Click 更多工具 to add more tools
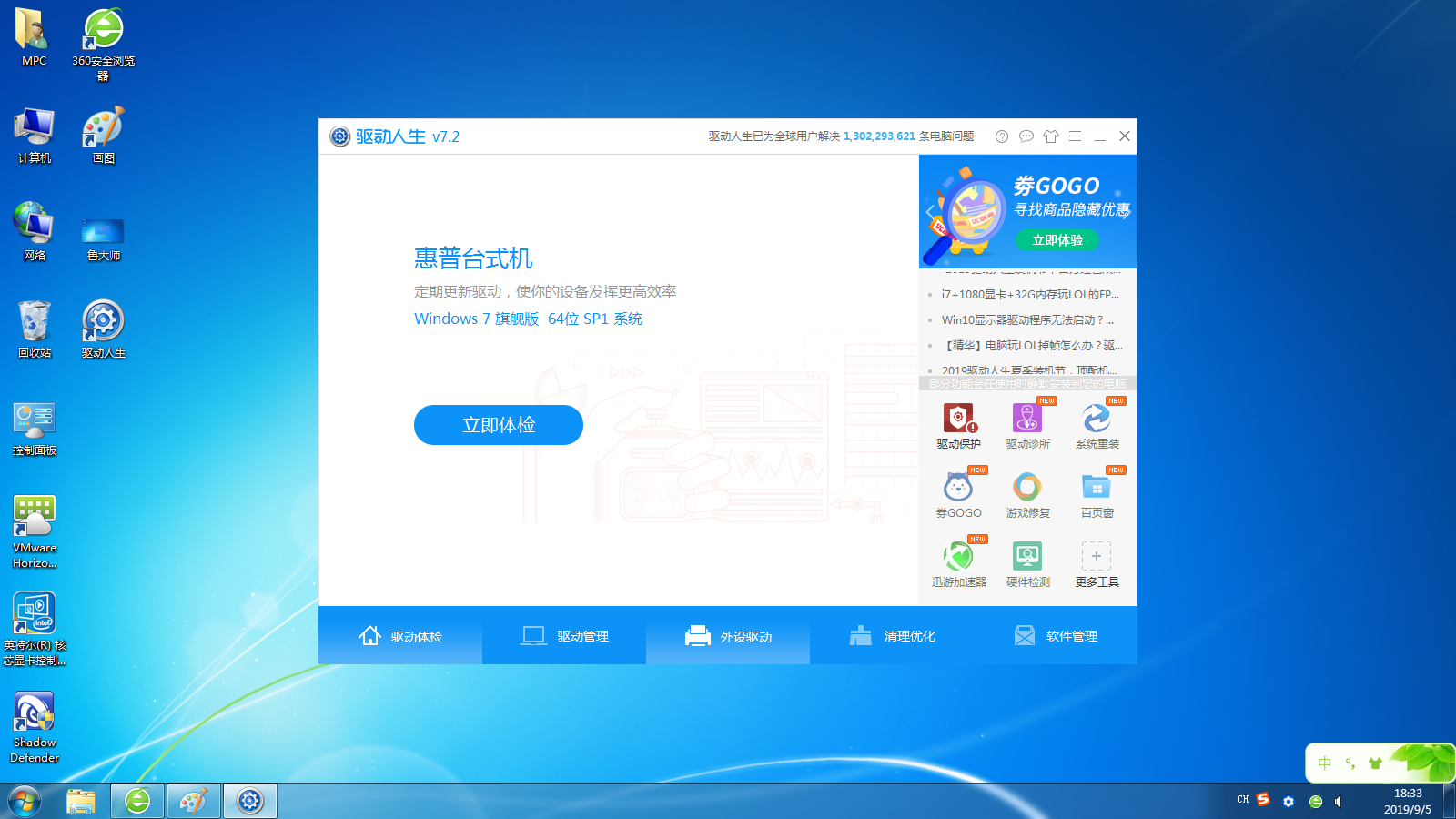Screen dimensions: 1456x819 click(1097, 564)
